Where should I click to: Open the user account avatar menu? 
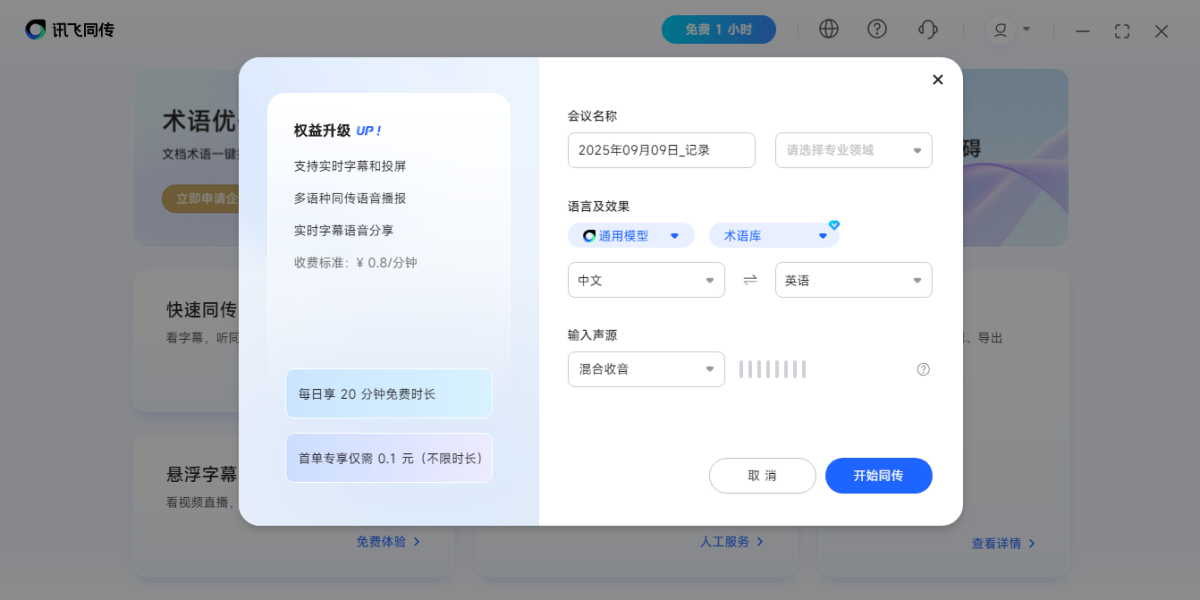[x=1001, y=30]
